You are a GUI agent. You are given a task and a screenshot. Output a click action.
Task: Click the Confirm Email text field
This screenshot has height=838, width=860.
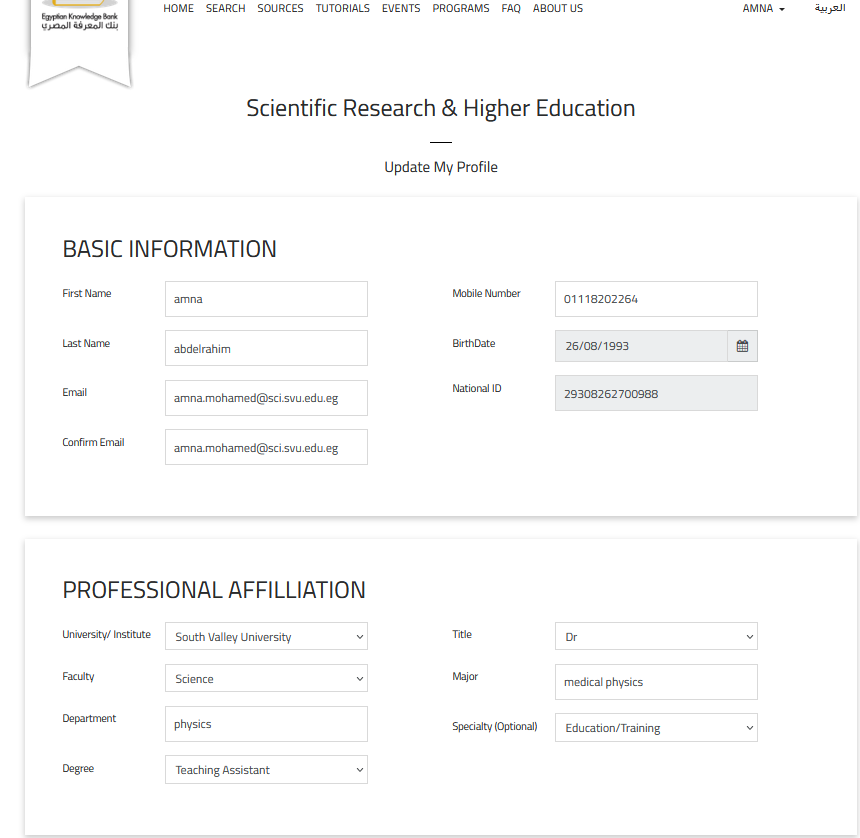pos(266,448)
